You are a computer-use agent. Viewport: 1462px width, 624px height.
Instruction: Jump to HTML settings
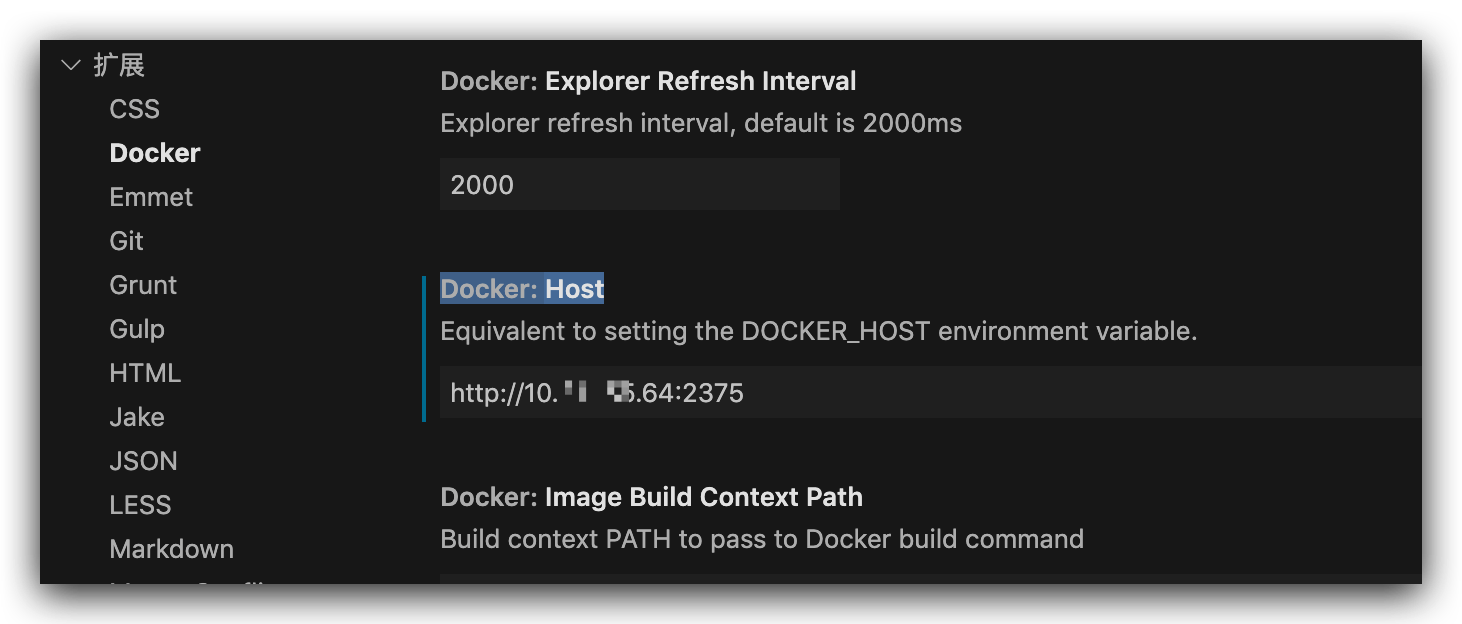point(145,373)
